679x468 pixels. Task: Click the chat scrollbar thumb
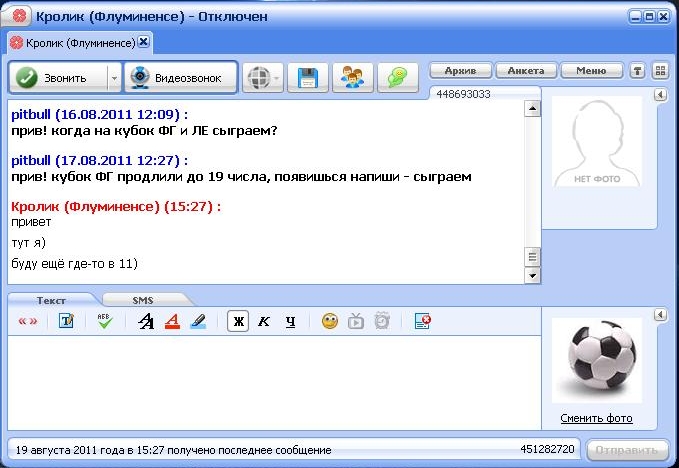532,257
